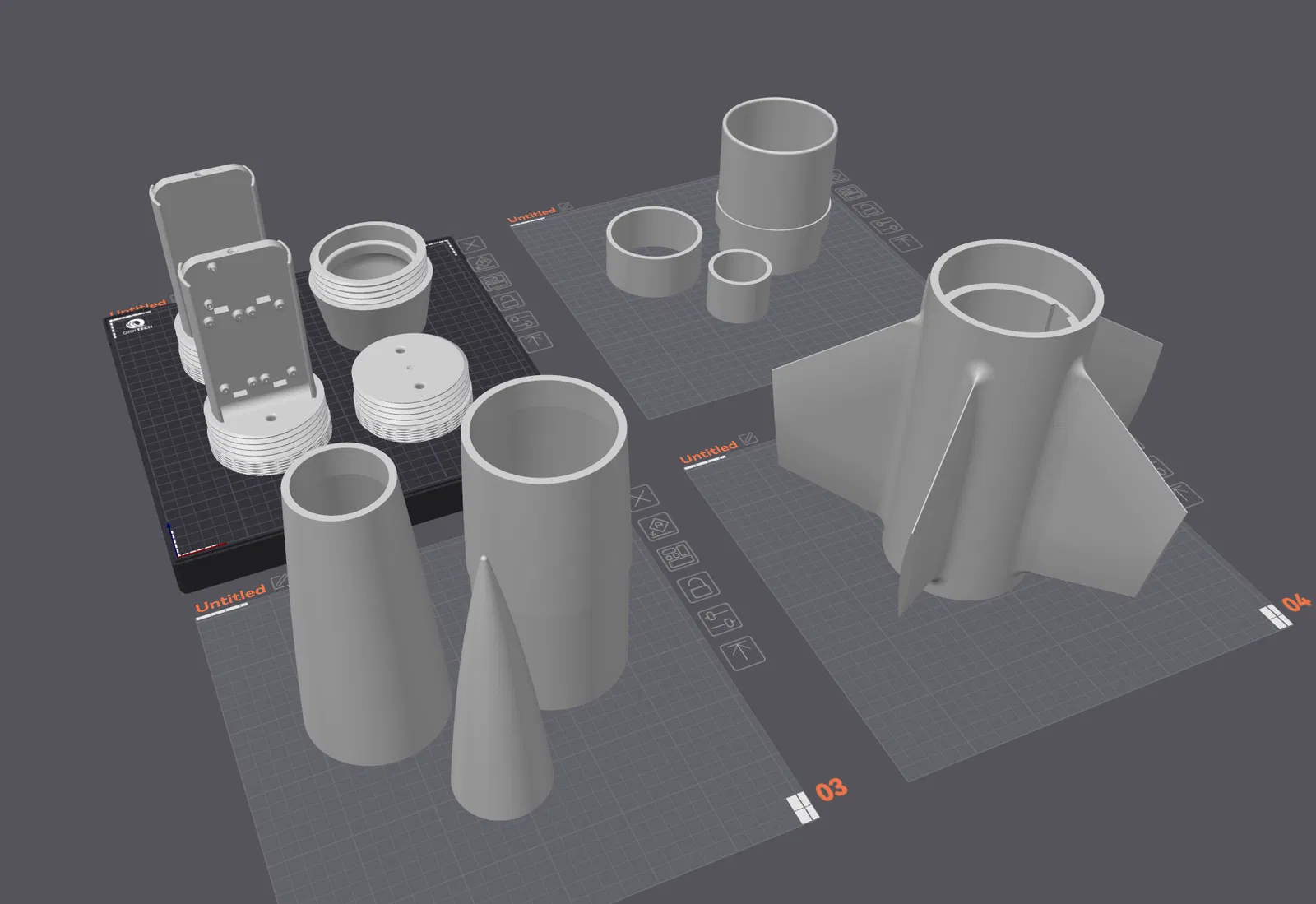Edit the name of plate 04
This screenshot has width=1316, height=904.
point(748,439)
